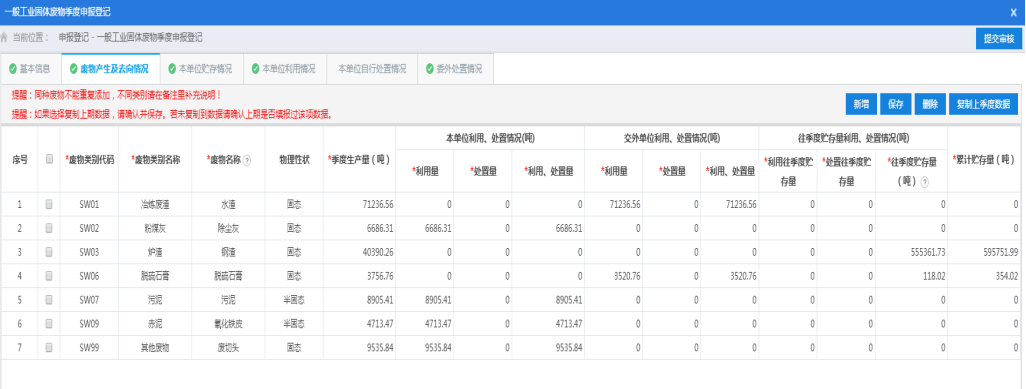This screenshot has width=1026, height=389.
Task: Click the stored amount value 118.02
Action: coord(934,276)
